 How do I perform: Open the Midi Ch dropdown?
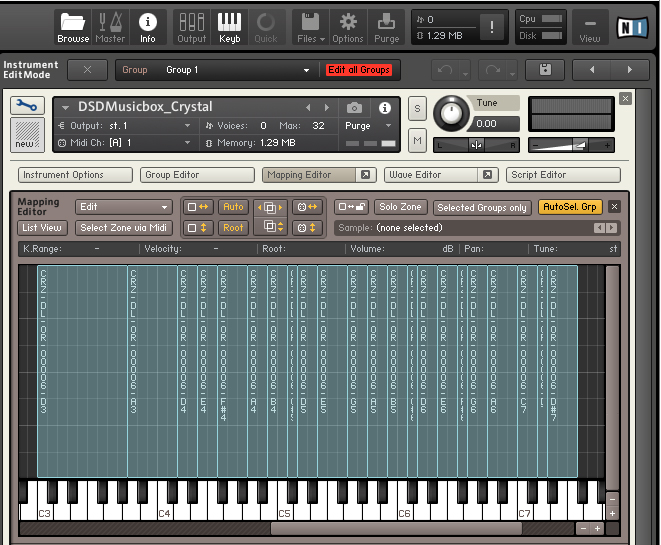(x=125, y=142)
